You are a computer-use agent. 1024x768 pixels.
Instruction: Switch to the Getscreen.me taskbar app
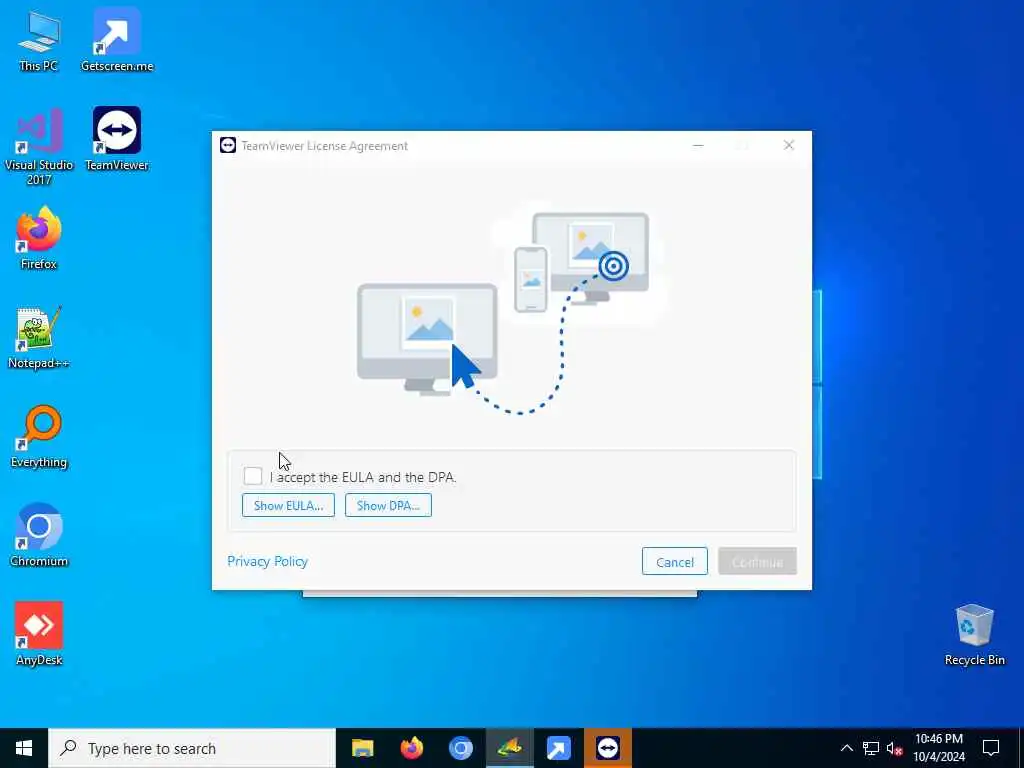point(558,748)
